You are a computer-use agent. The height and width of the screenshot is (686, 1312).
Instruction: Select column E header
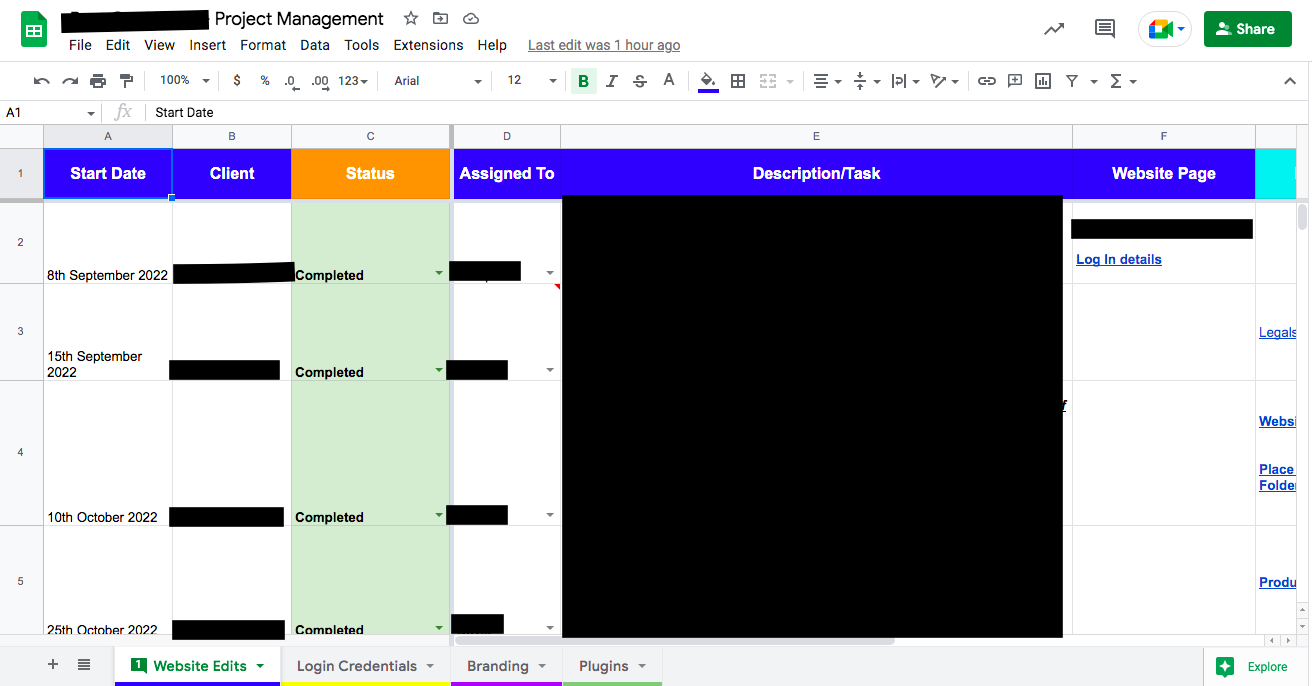coord(816,136)
